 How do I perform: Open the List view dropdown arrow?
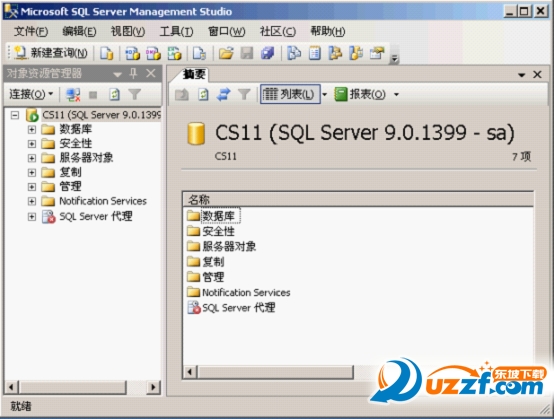point(324,94)
